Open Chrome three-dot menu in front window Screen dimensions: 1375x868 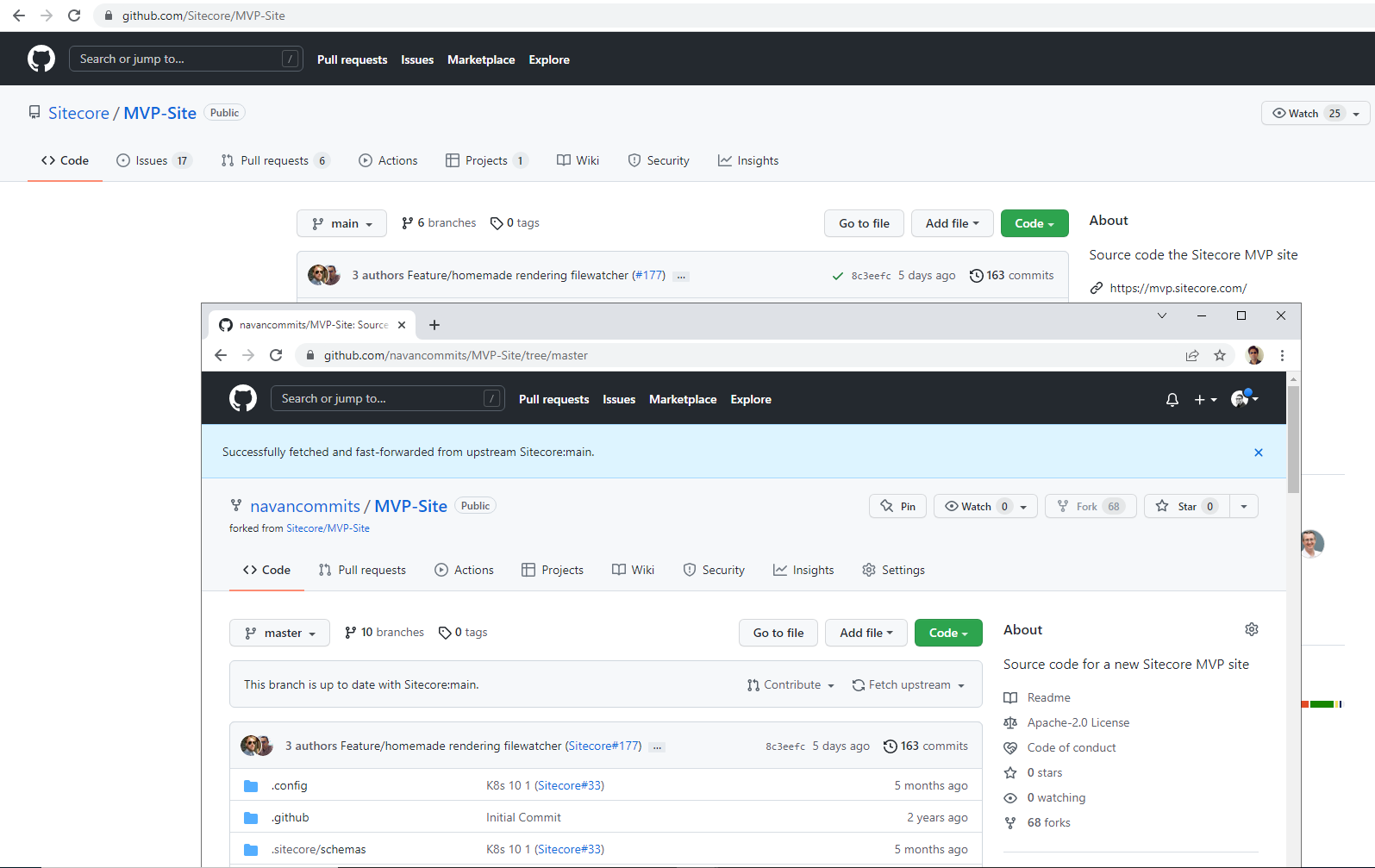coord(1282,355)
